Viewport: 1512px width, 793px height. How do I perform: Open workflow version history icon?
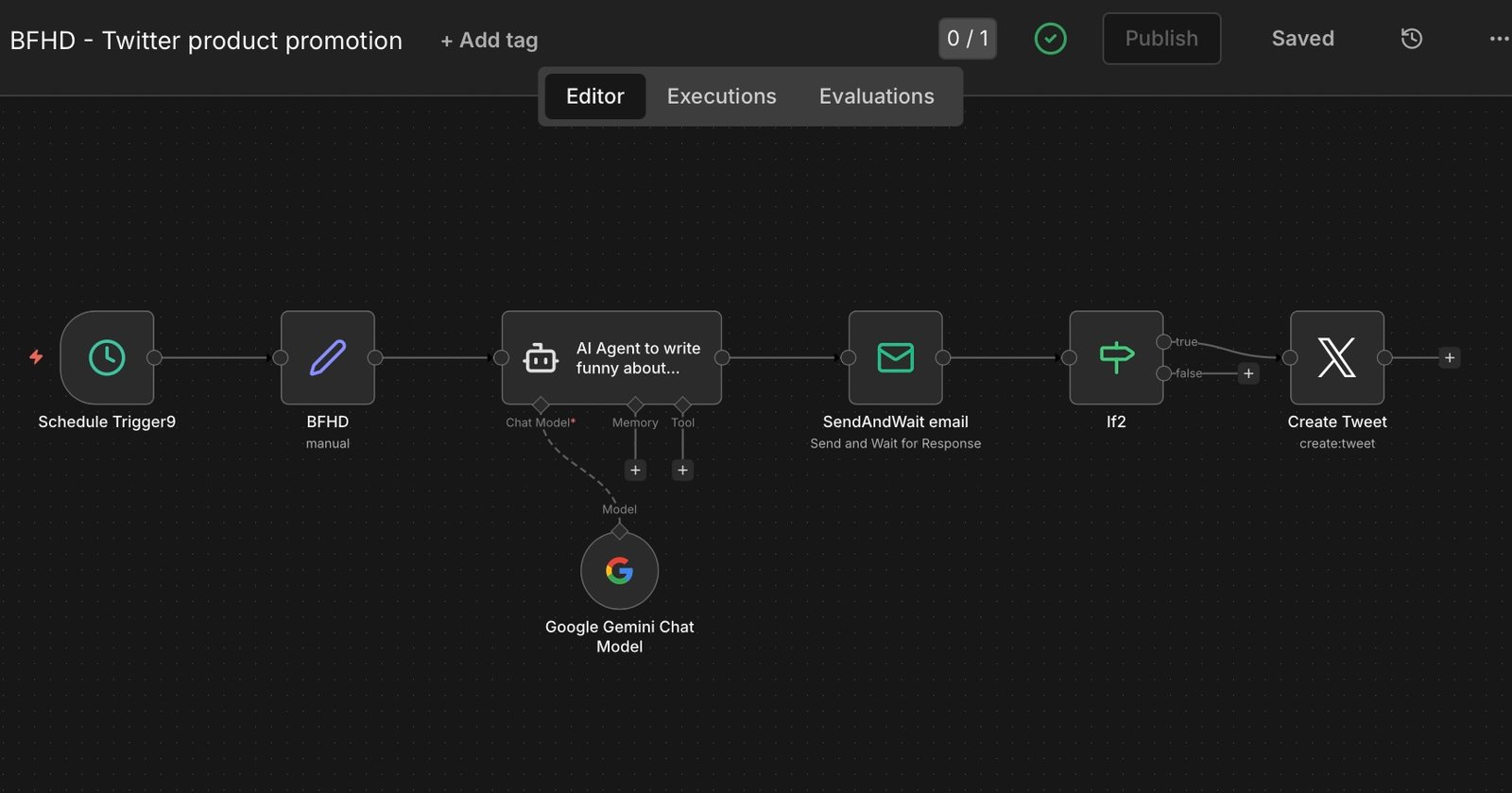[x=1411, y=39]
